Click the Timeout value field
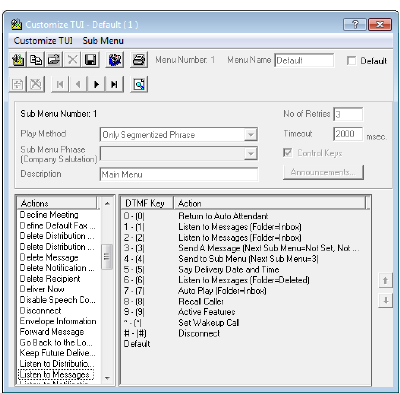Image resolution: width=400 pixels, height=393 pixels. [348, 134]
